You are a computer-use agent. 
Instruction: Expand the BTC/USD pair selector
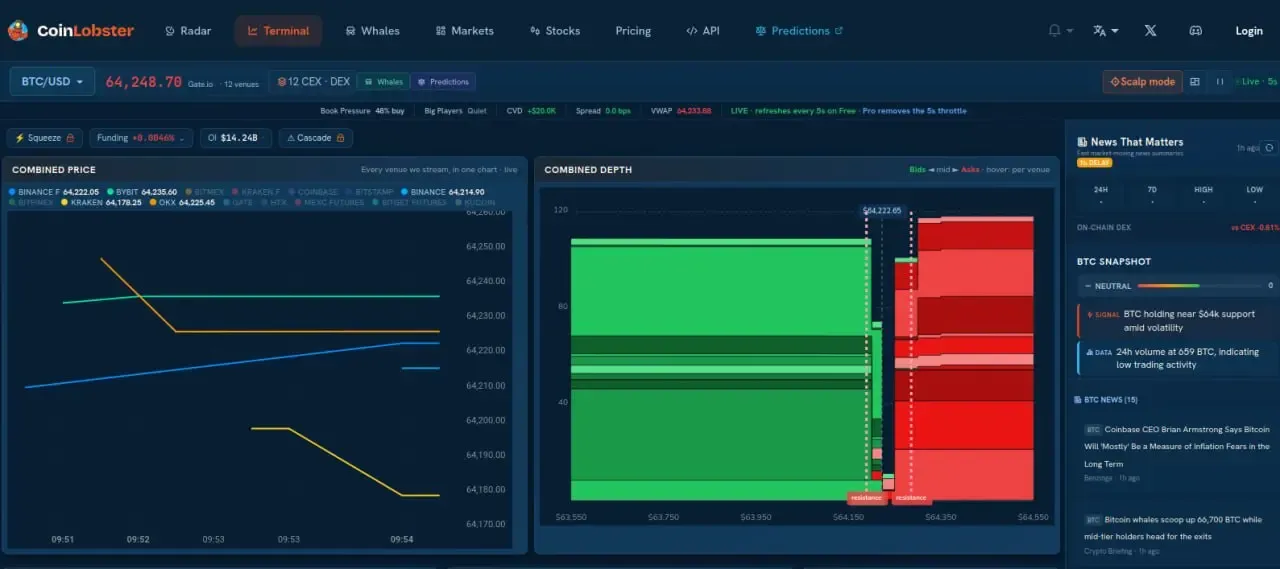coord(52,81)
